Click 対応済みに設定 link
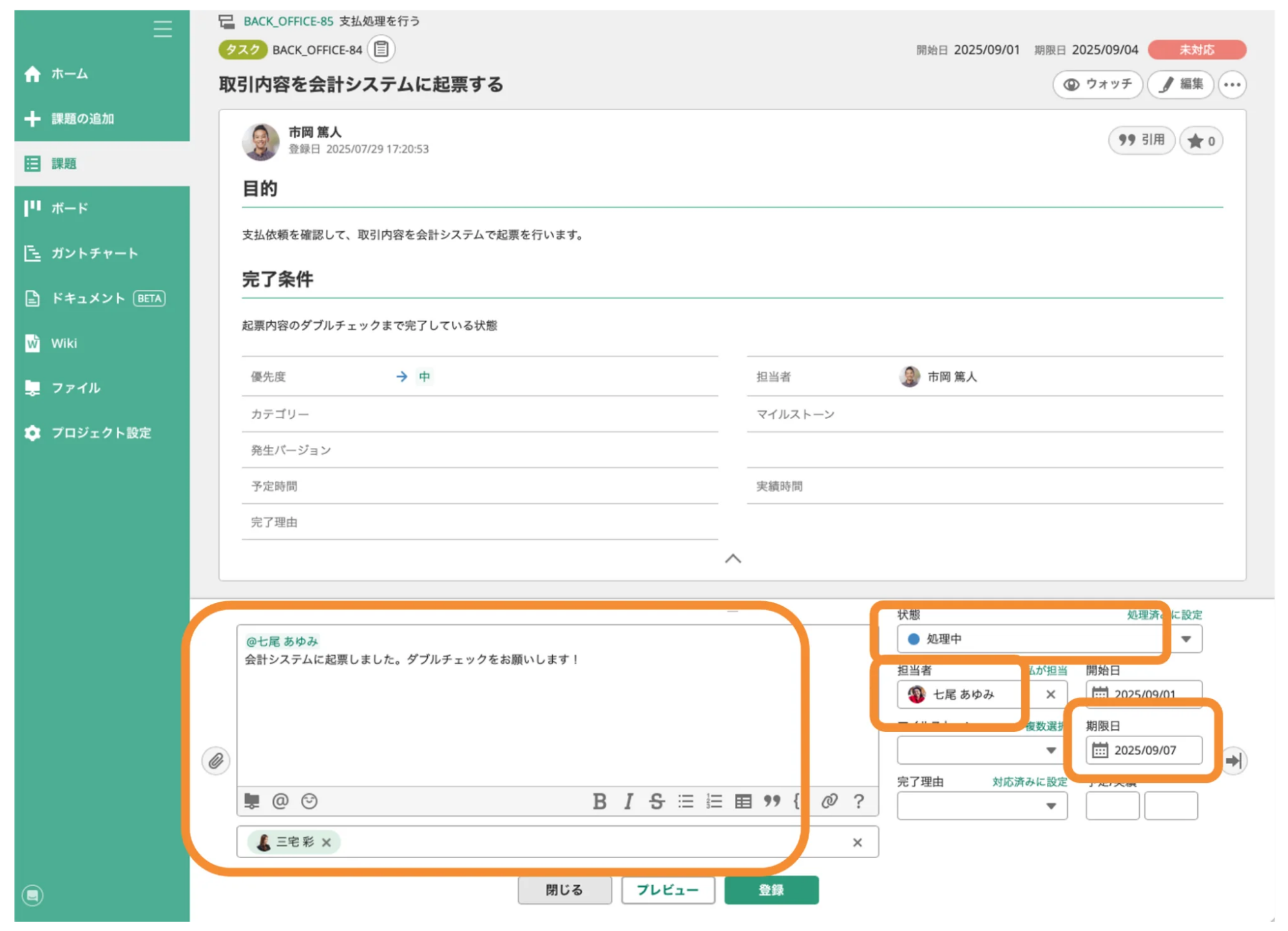 (x=1029, y=782)
